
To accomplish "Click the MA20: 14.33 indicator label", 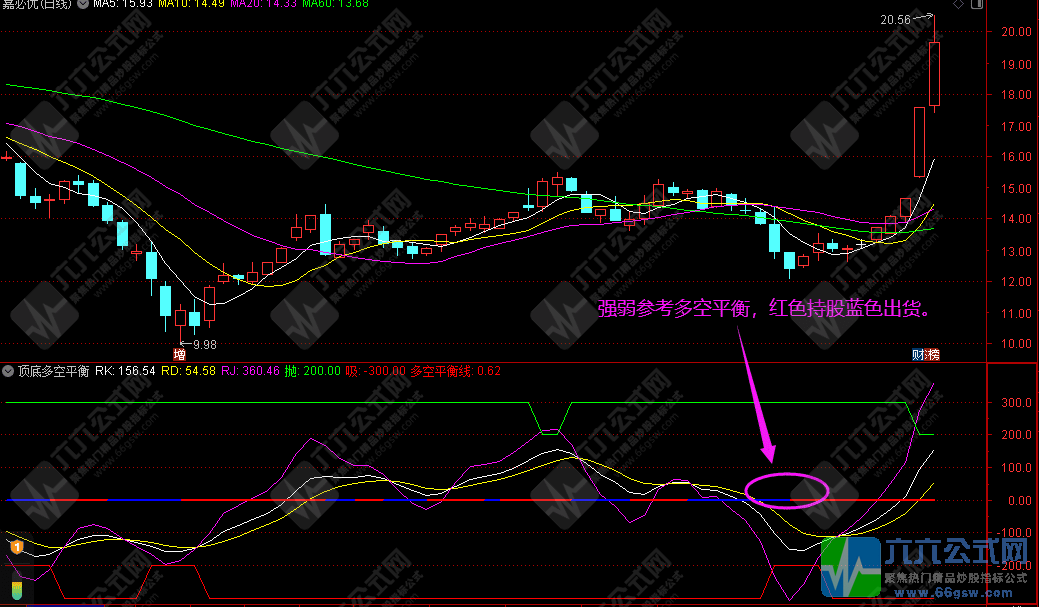I will pyautogui.click(x=264, y=3).
